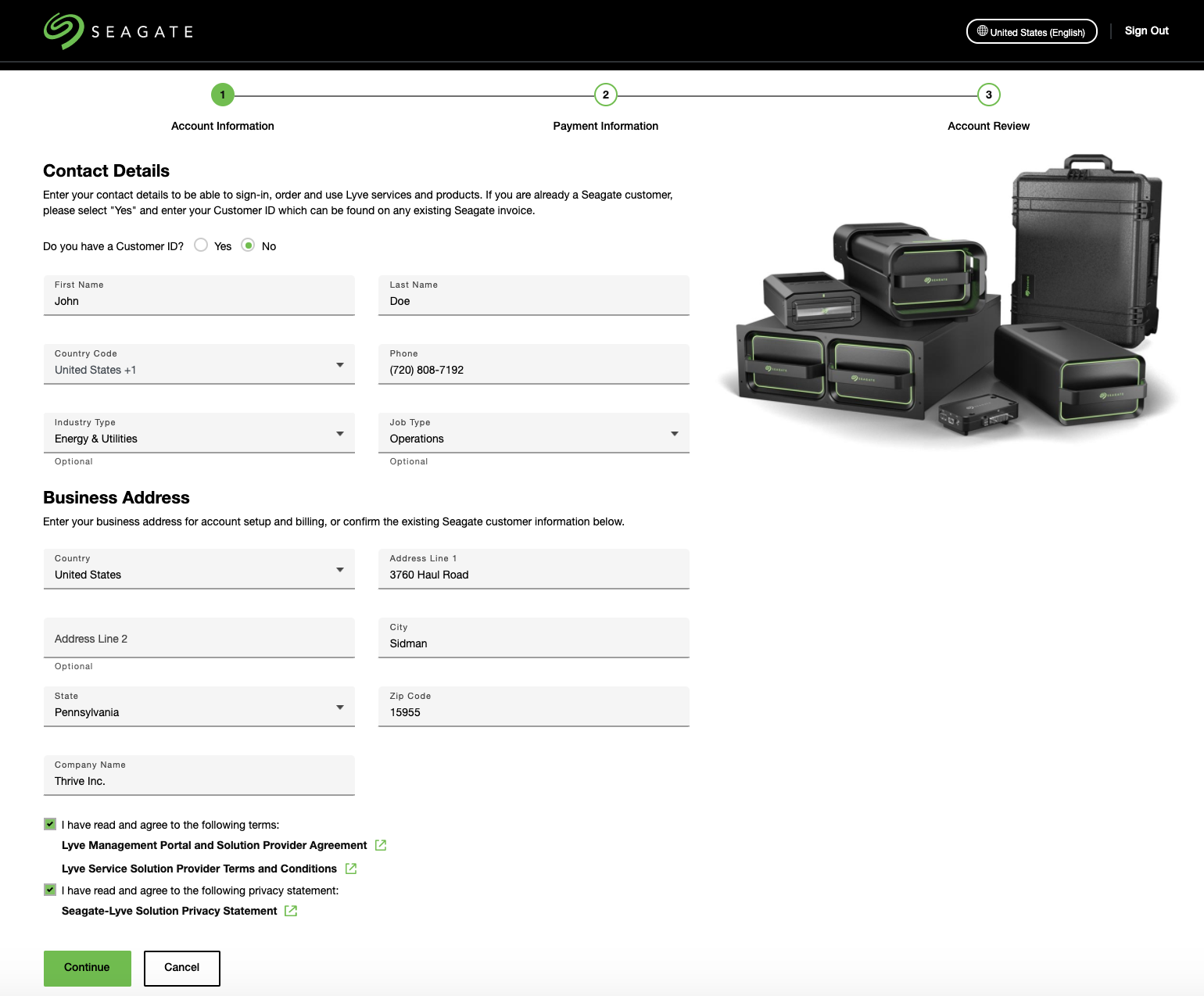The width and height of the screenshot is (1204, 996).
Task: Open the Country Code dropdown
Action: (x=199, y=364)
